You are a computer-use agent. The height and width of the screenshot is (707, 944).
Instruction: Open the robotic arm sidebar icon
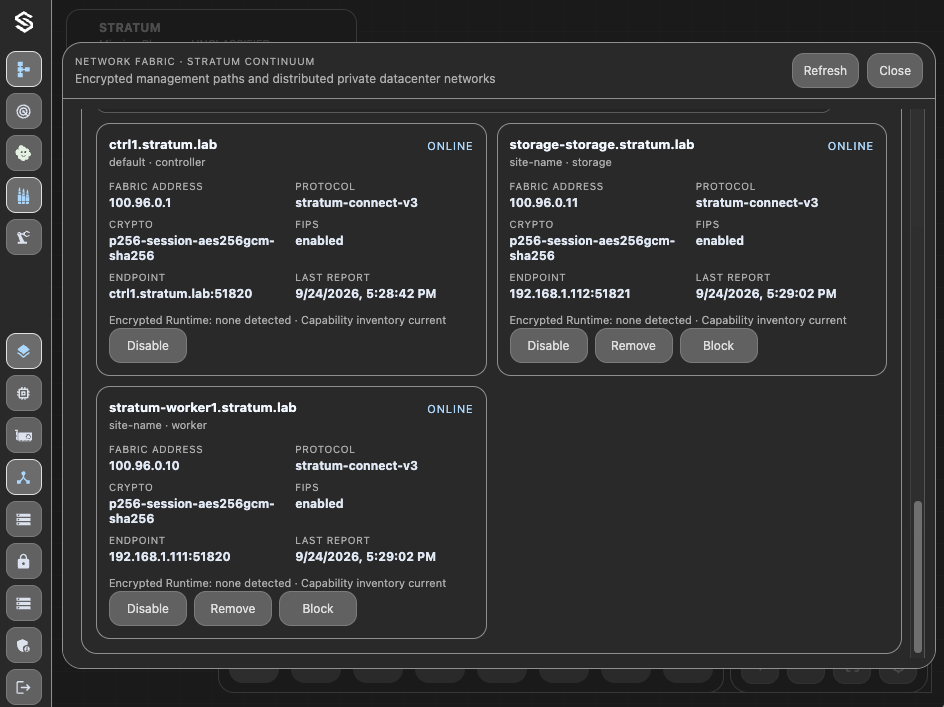pyautogui.click(x=24, y=237)
